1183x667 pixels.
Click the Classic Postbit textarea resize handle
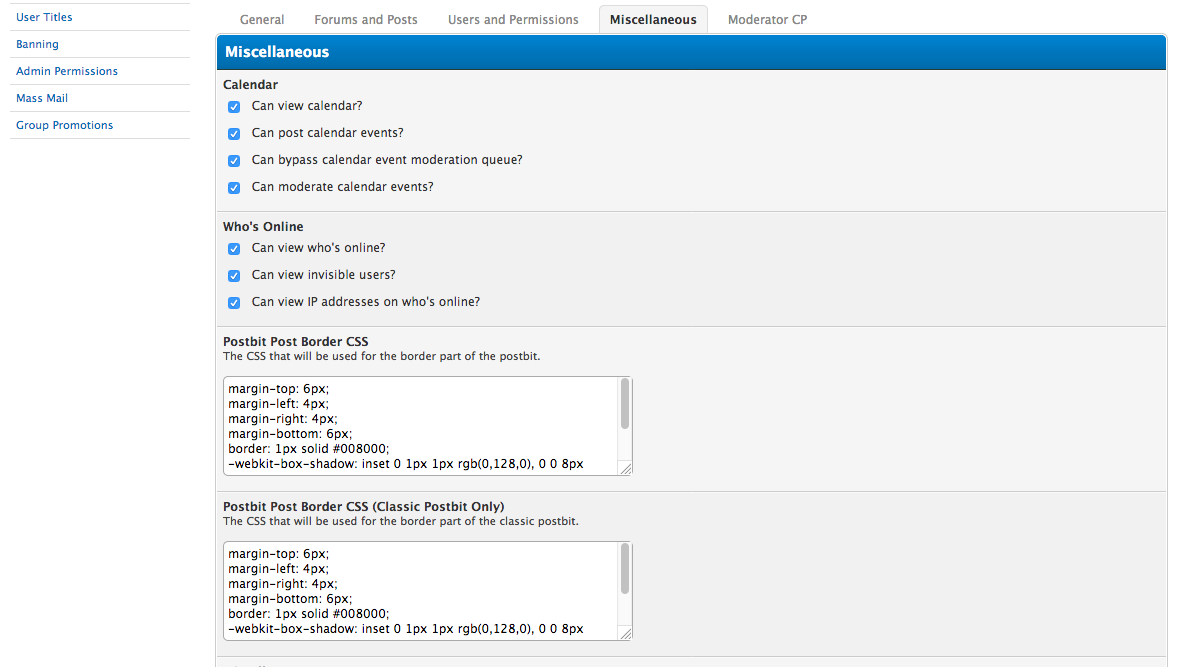point(626,633)
